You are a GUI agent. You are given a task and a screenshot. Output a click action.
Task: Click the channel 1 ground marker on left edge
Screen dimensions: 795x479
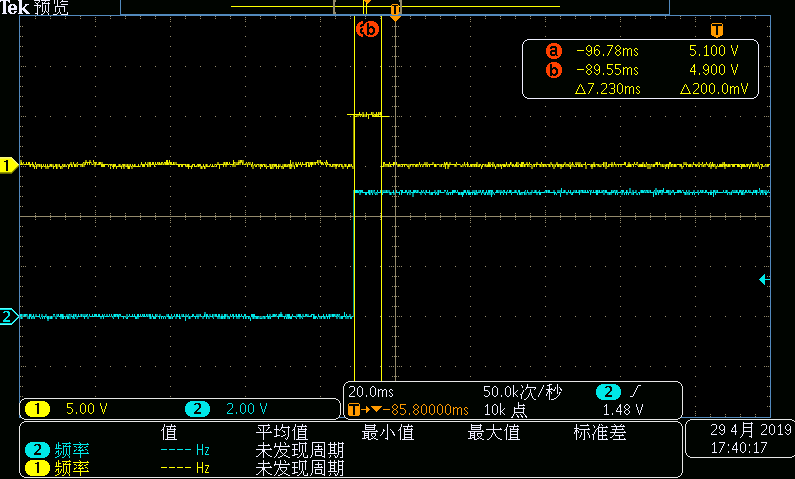(9, 165)
